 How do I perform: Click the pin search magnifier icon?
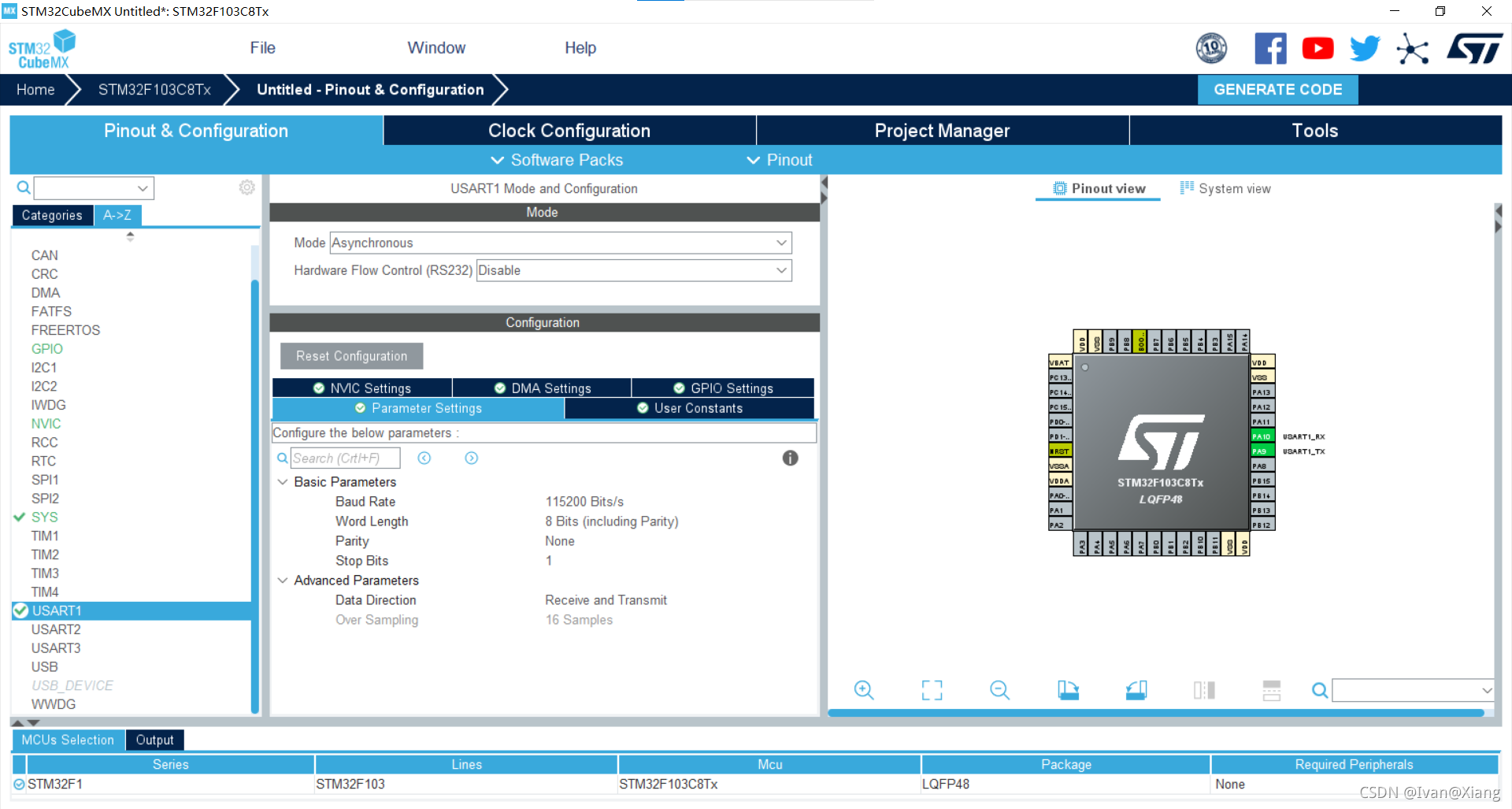pyautogui.click(x=1320, y=691)
